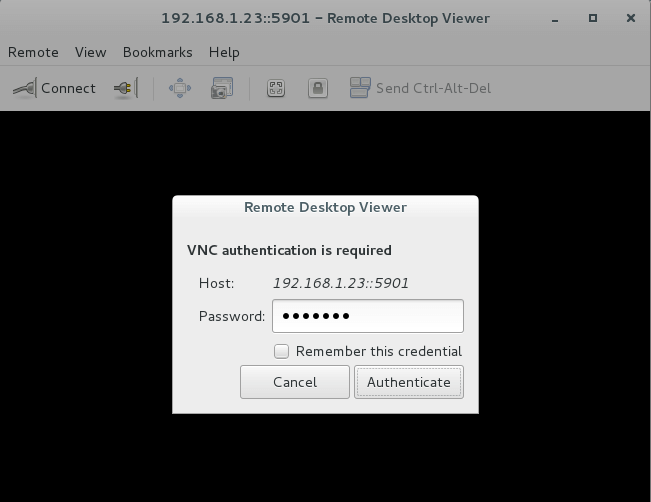Viewport: 651px width, 502px height.
Task: Take a screenshot with camera icon
Action: [222, 88]
